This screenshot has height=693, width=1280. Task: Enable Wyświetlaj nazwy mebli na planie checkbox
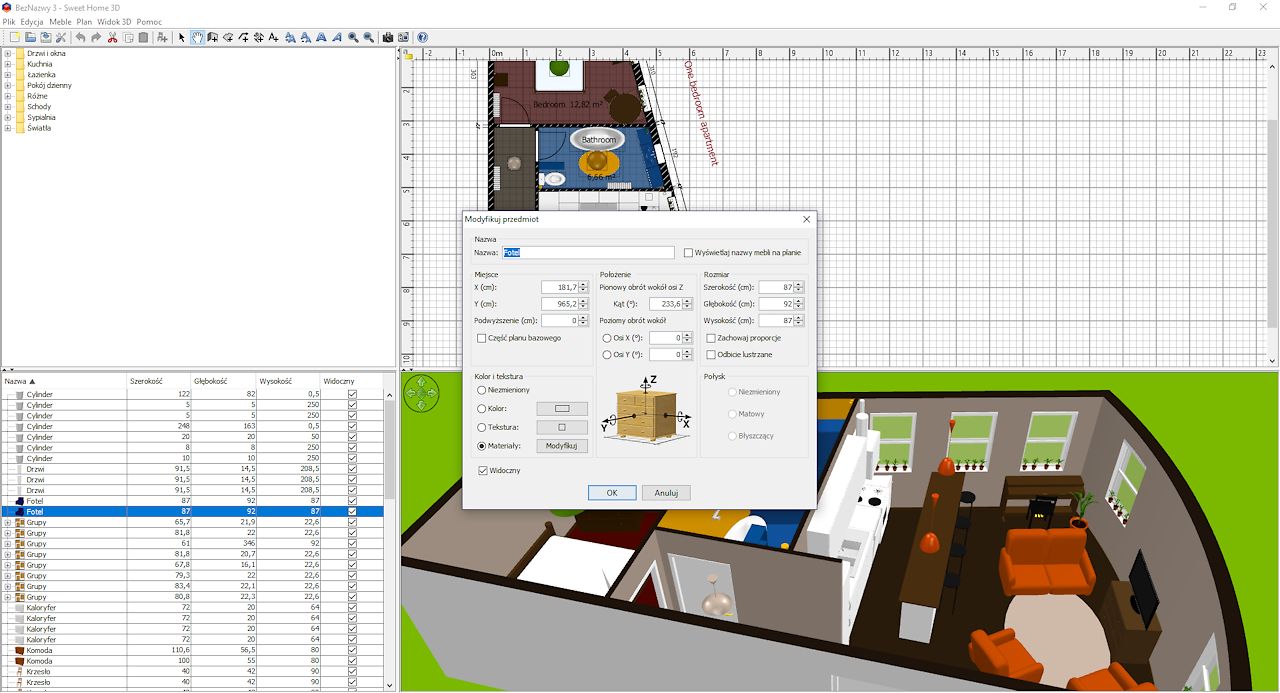coord(688,253)
